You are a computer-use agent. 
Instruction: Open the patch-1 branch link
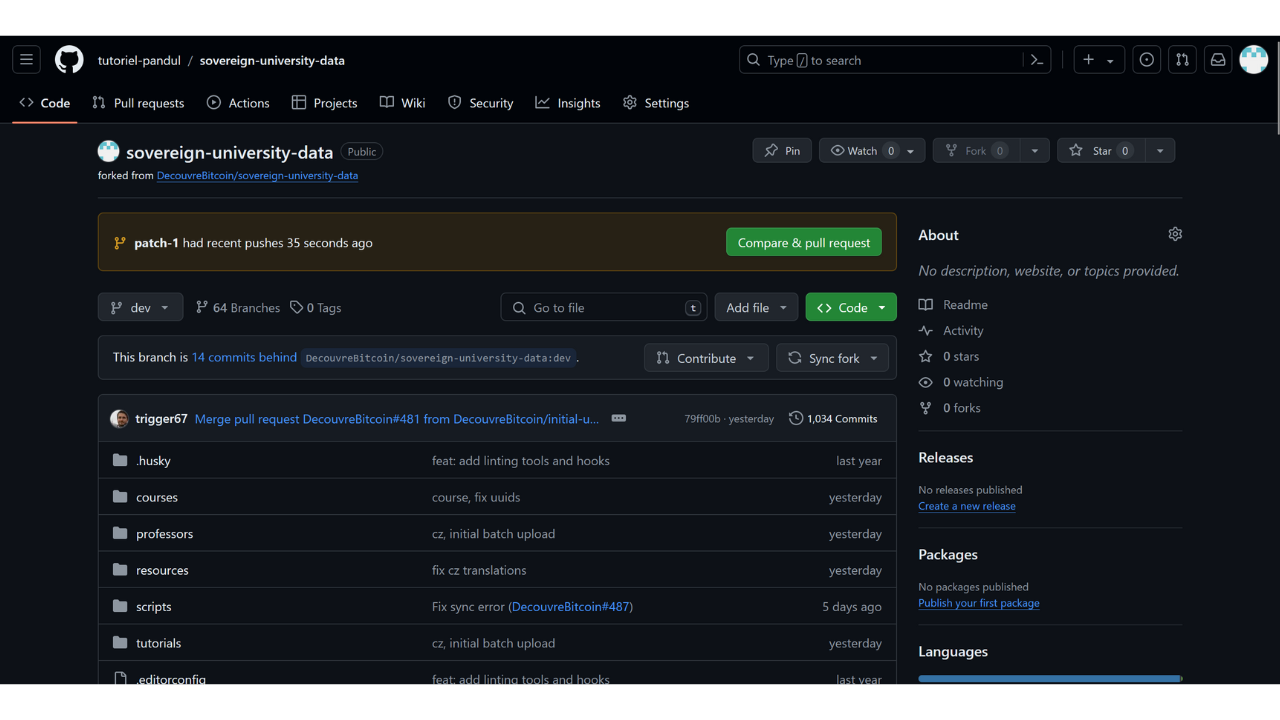pyautogui.click(x=156, y=243)
